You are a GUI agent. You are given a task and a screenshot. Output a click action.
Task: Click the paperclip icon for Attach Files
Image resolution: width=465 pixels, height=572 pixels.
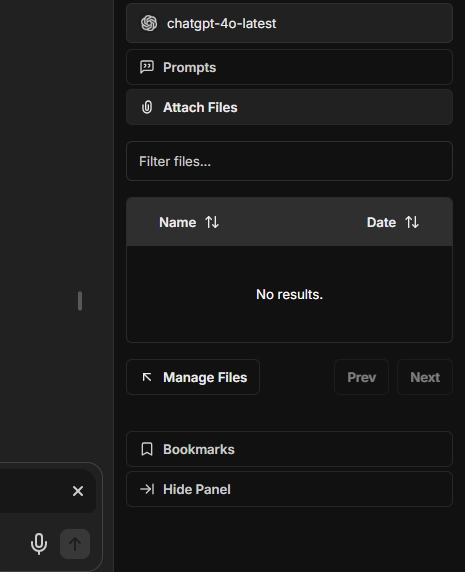click(x=147, y=107)
